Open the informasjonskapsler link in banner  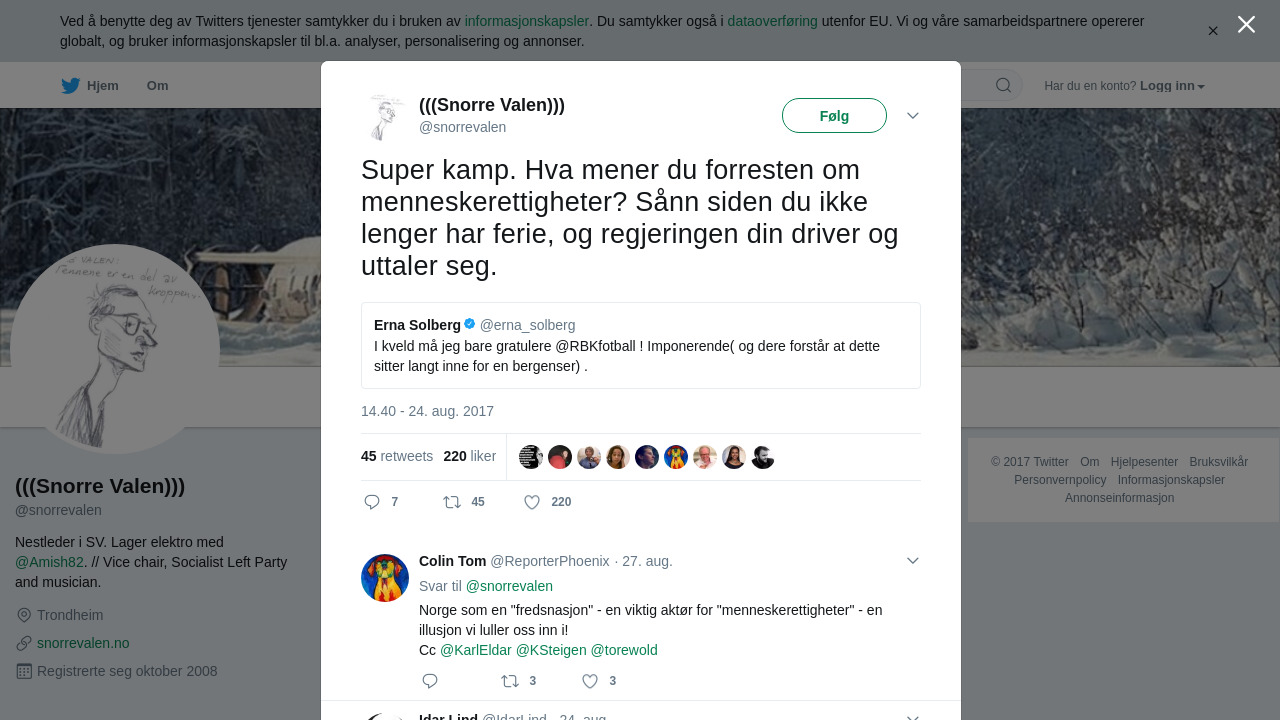[526, 21]
